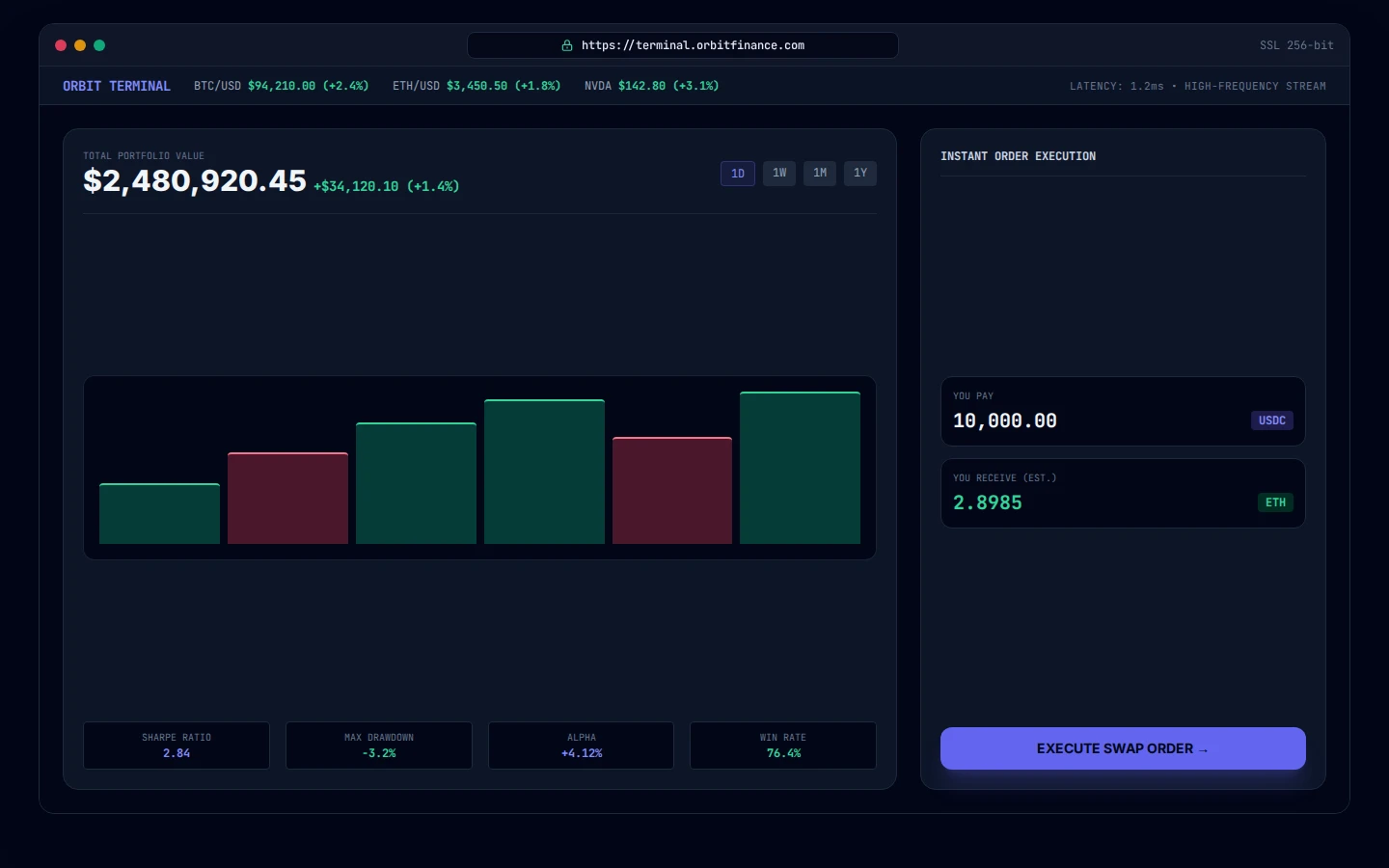
Task: Switch to the 1M time range
Action: point(820,174)
